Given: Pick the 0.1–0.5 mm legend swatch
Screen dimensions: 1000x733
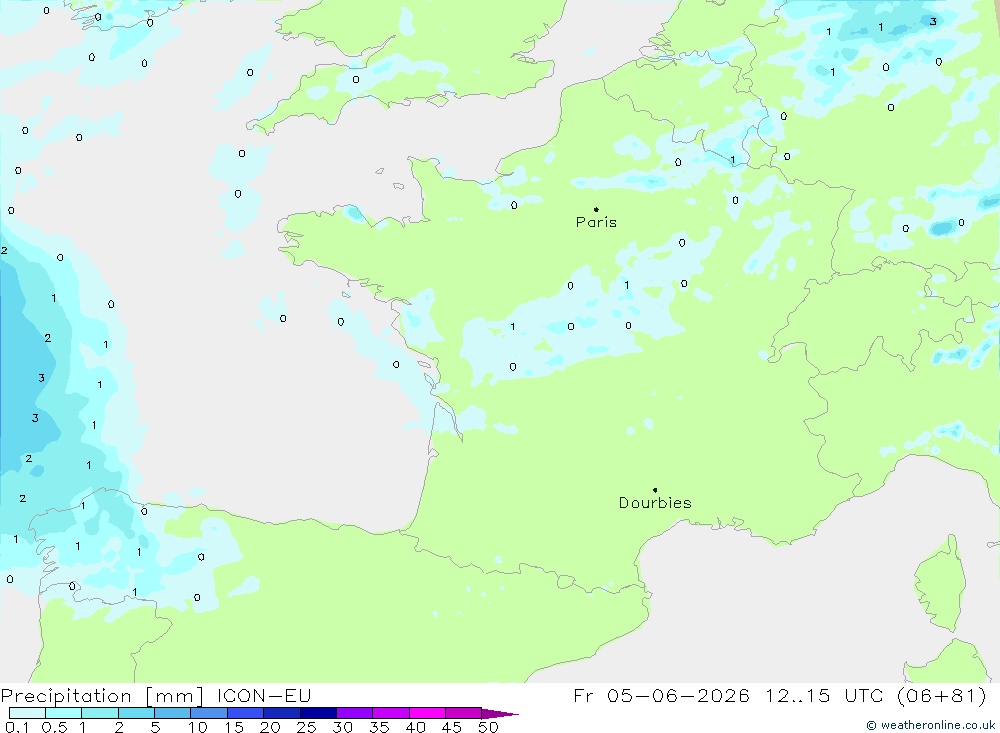Looking at the screenshot, I should [27, 713].
